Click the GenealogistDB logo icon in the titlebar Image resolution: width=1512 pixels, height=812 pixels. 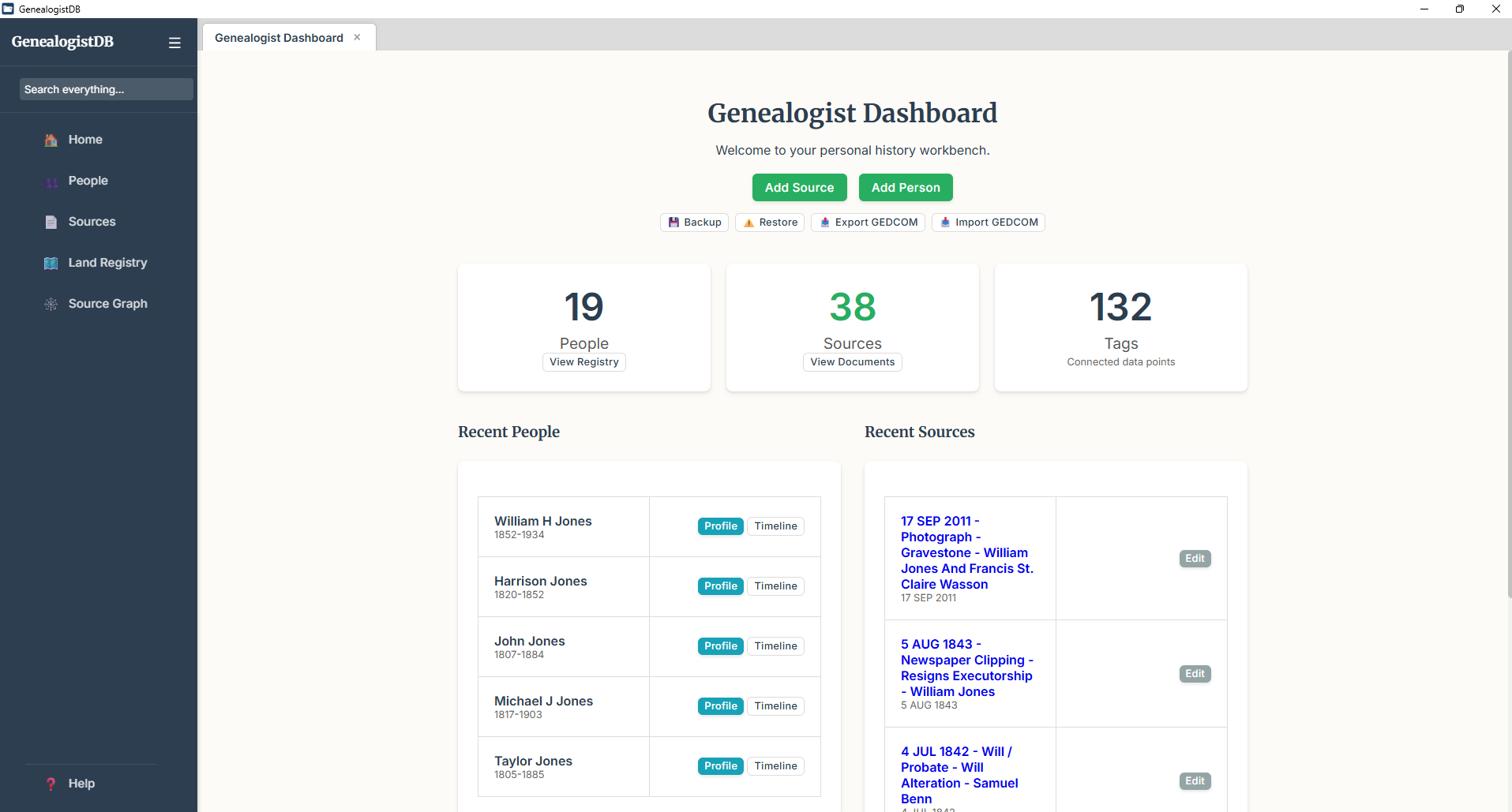pyautogui.click(x=8, y=9)
